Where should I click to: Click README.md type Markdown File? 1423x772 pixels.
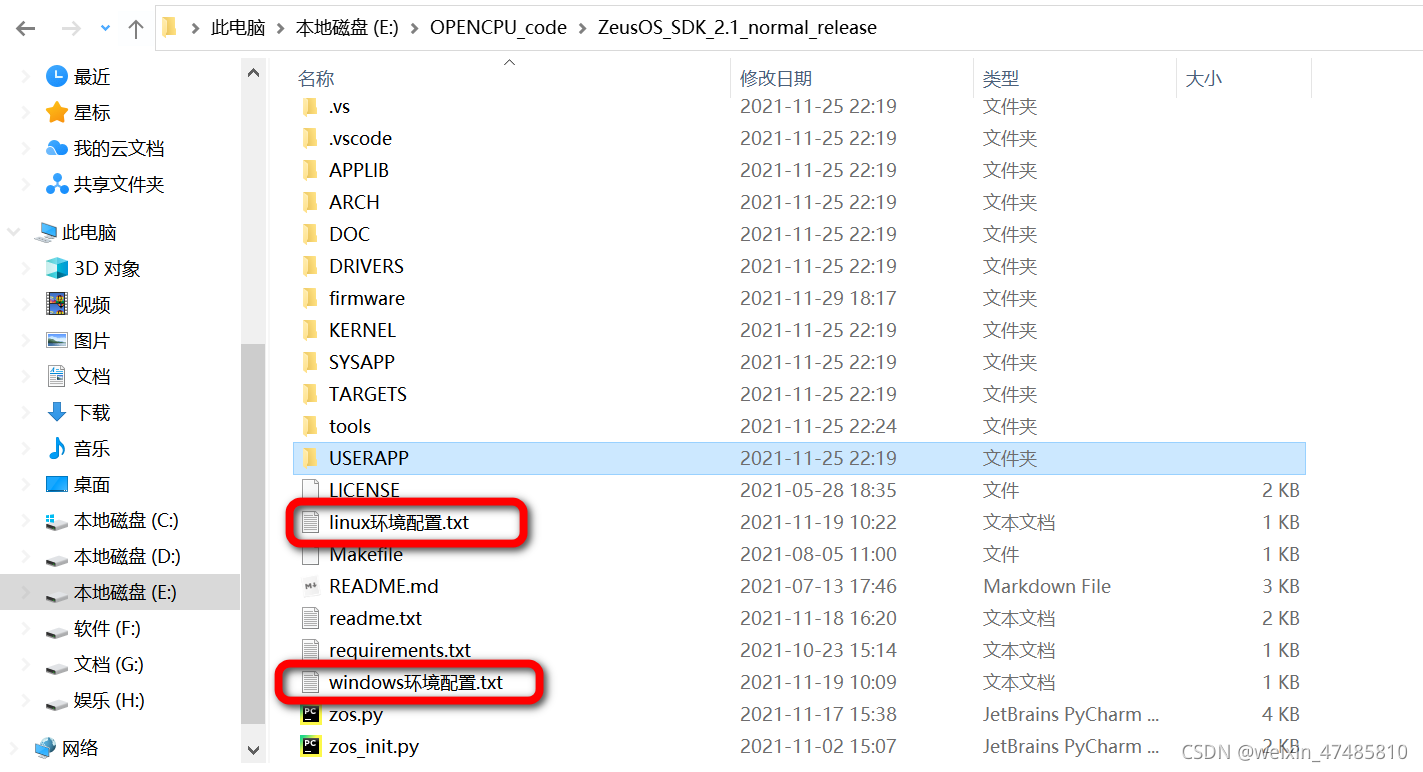click(x=1047, y=586)
